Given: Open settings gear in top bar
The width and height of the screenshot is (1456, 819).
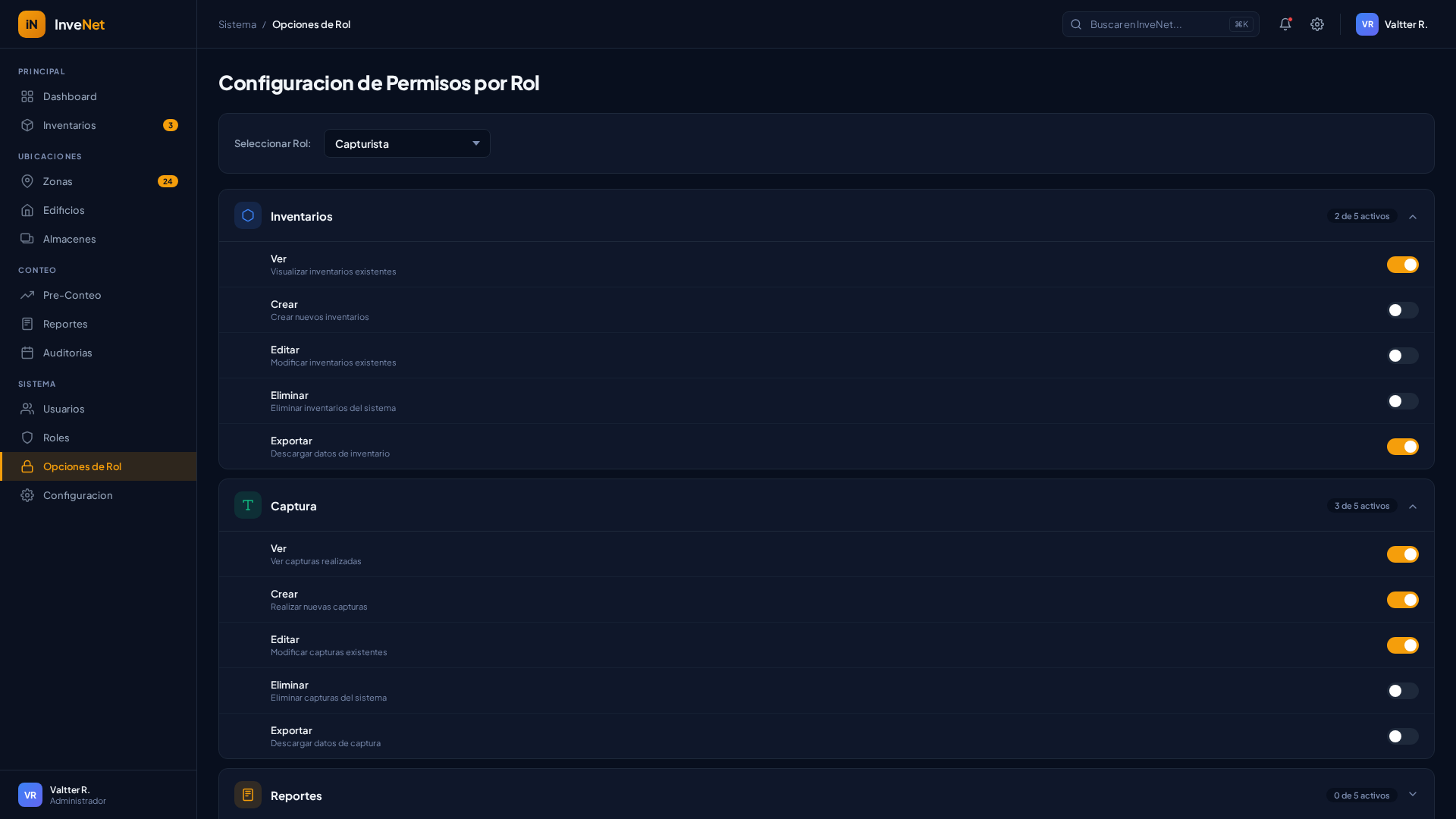Looking at the screenshot, I should (1317, 24).
